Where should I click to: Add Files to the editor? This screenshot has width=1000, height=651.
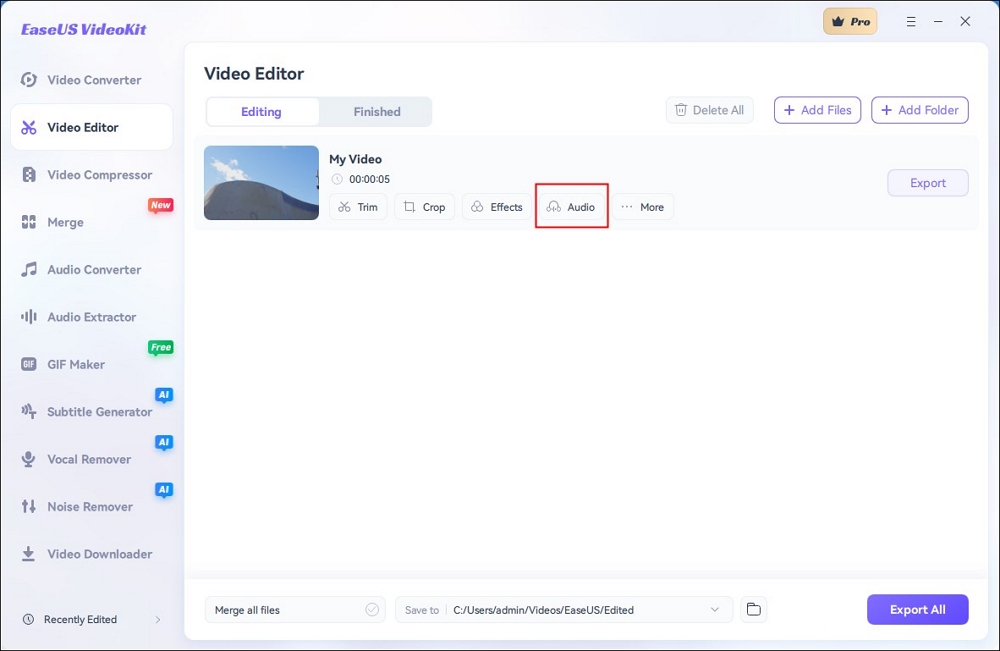(818, 110)
